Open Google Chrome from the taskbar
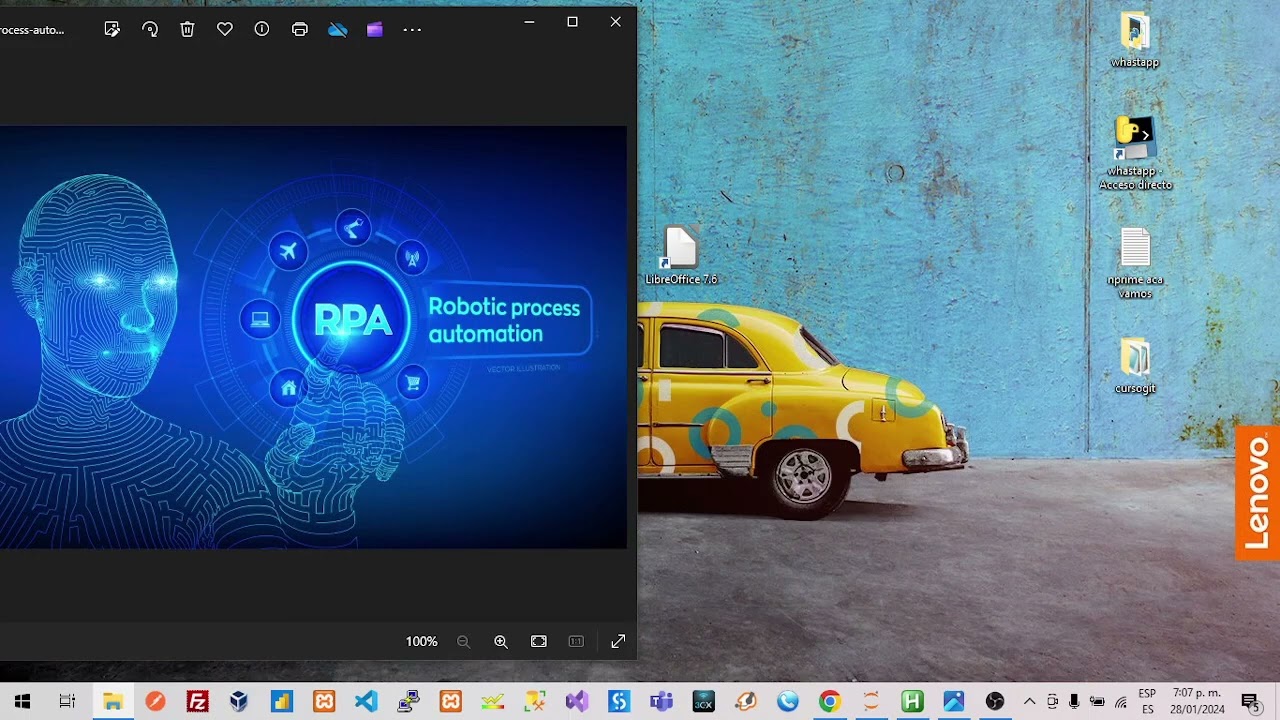The width and height of the screenshot is (1280, 720). [x=829, y=701]
